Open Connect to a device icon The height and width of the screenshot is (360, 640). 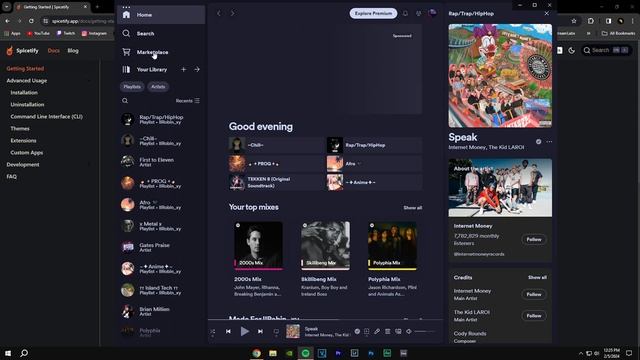coord(398,331)
